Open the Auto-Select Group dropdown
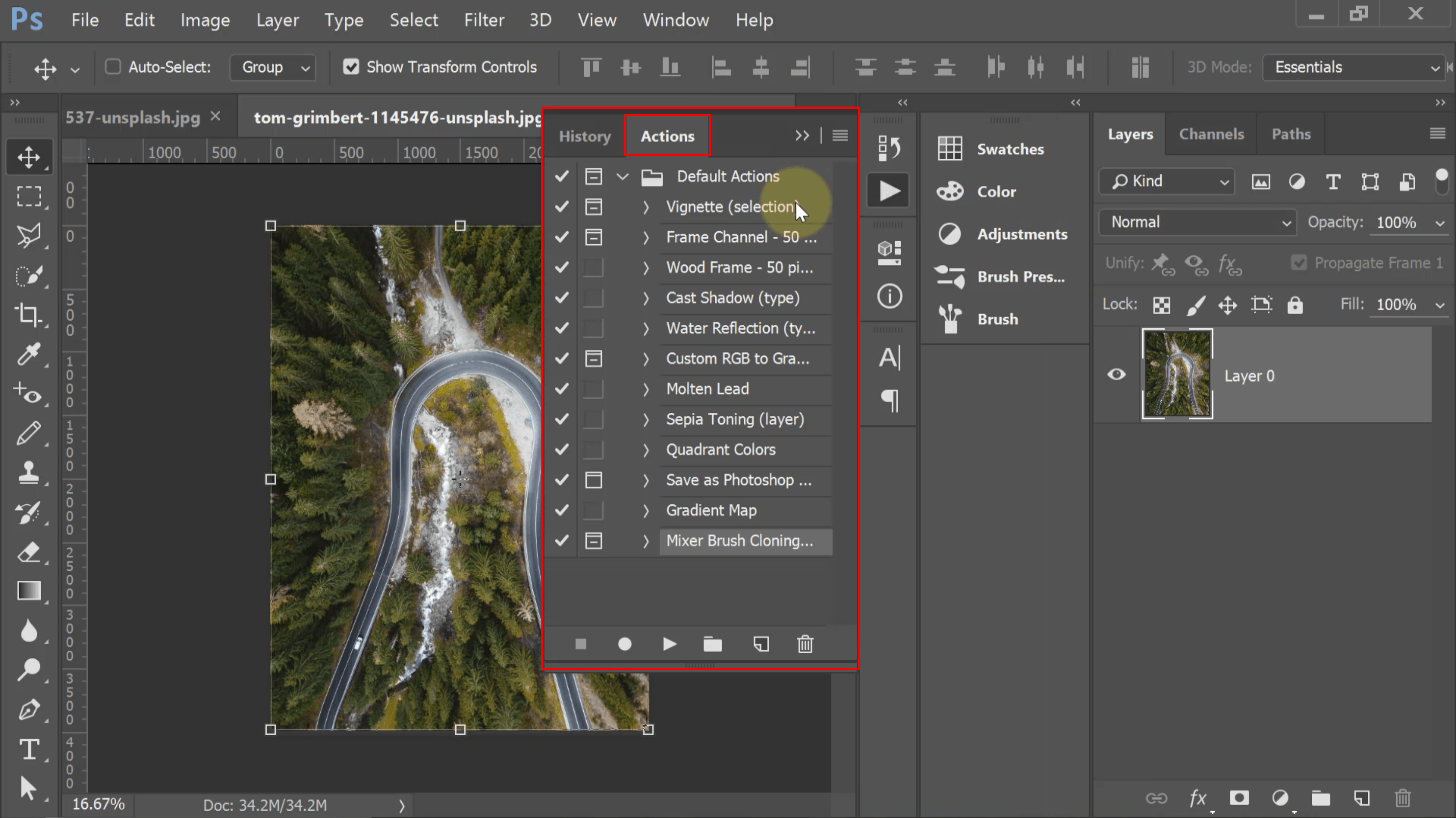 [273, 67]
